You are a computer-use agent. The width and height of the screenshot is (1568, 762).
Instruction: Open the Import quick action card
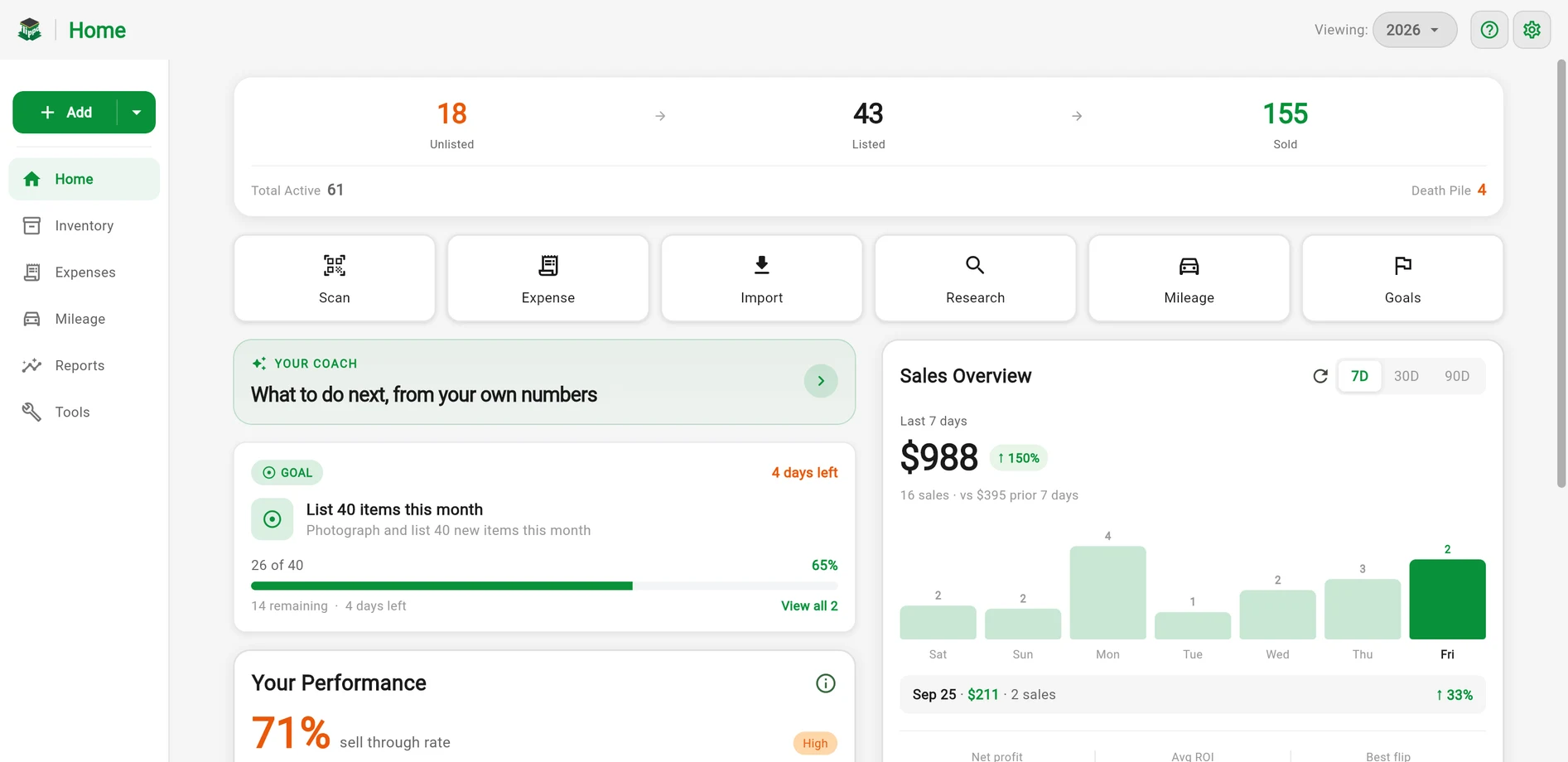(x=762, y=278)
